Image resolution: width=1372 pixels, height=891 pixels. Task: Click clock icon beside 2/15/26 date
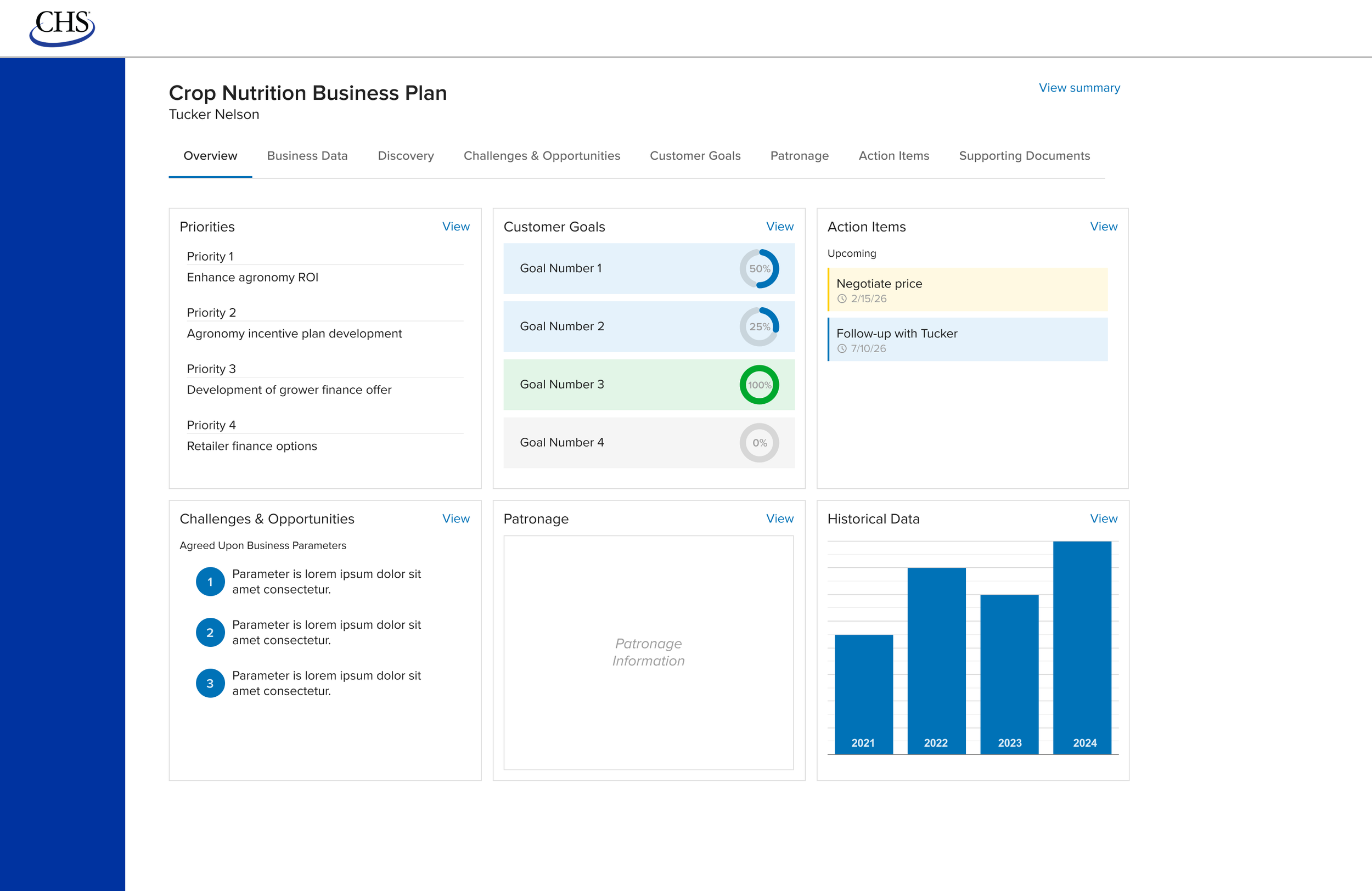[842, 298]
